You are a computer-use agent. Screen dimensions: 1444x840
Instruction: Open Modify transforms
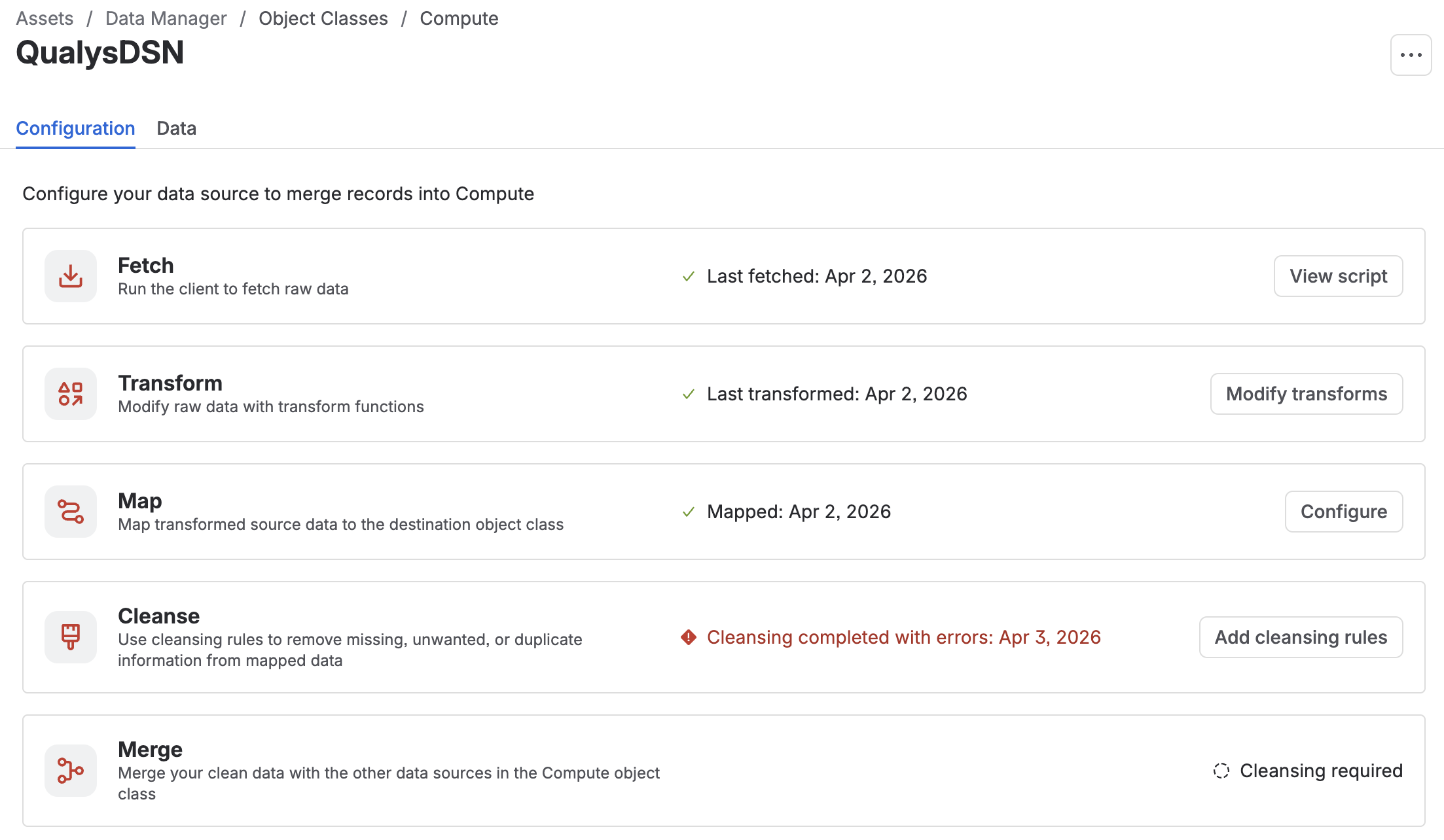pos(1307,394)
